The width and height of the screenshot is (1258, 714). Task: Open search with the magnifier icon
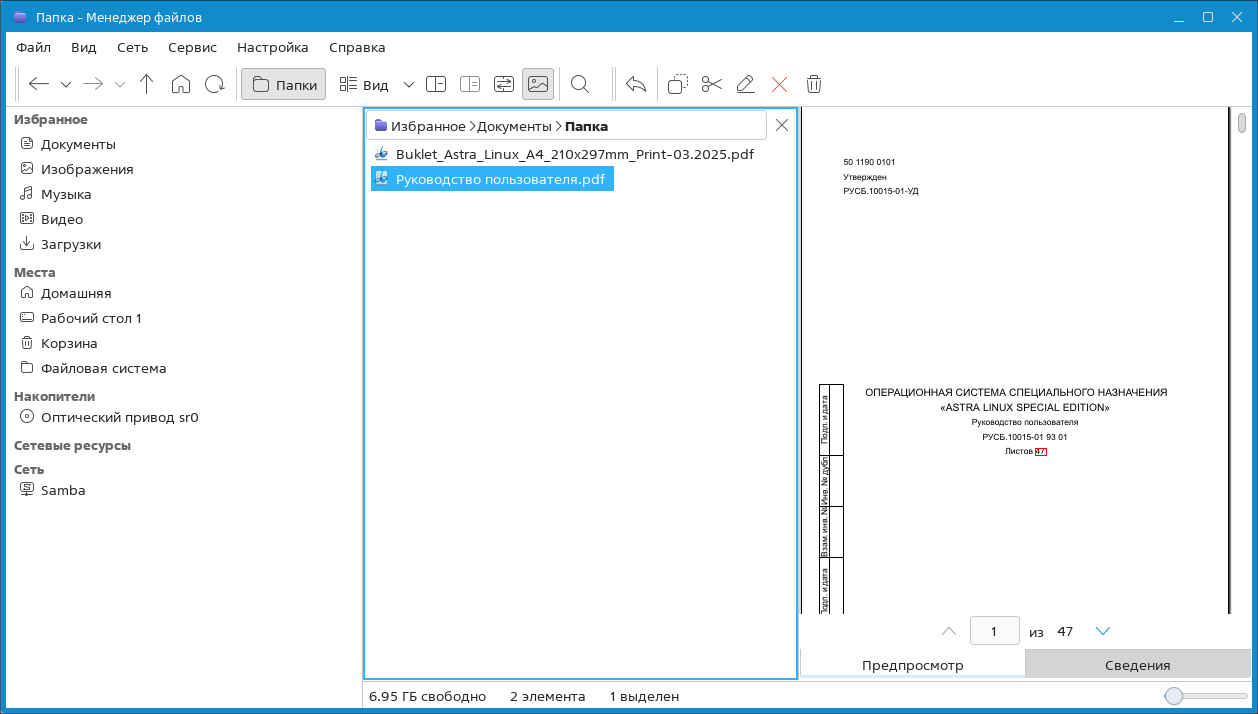580,84
